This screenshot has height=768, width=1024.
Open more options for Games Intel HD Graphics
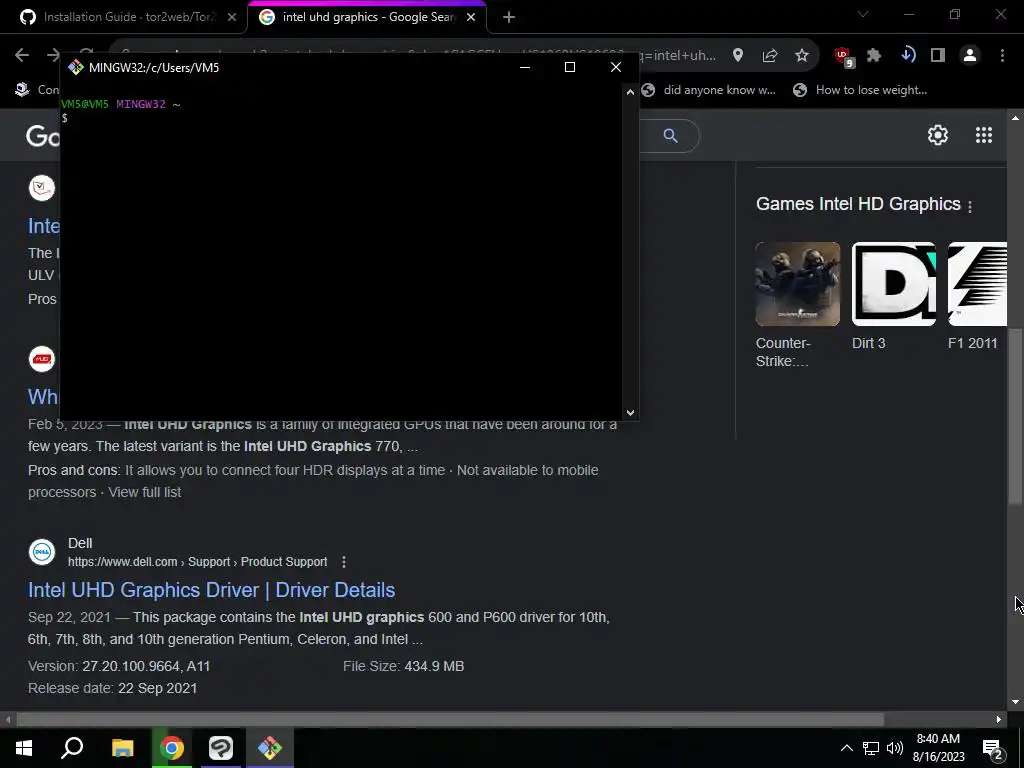pos(970,206)
